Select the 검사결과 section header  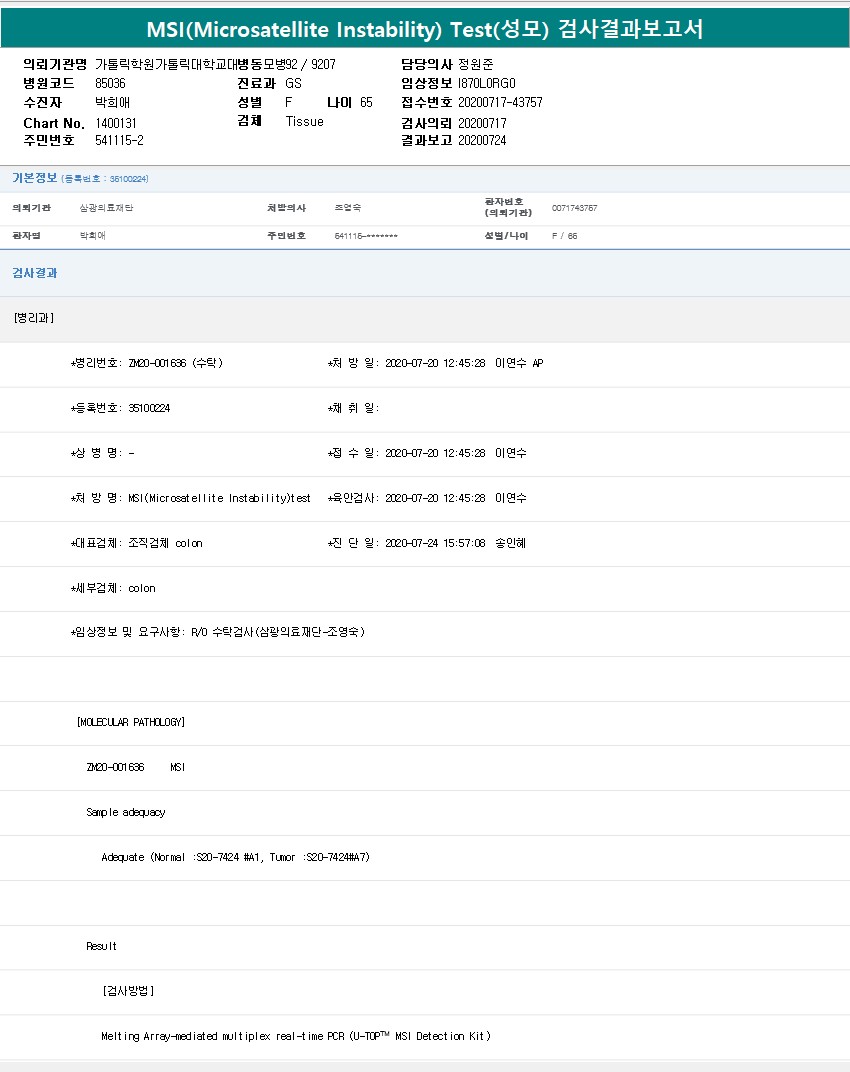35,272
